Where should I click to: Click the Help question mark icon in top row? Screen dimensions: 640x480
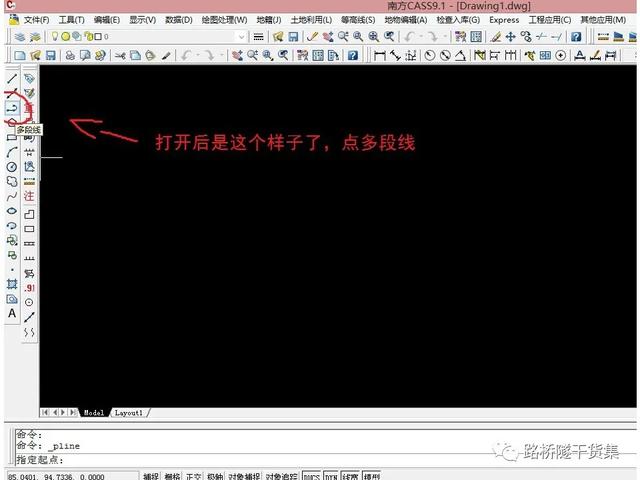pyautogui.click(x=576, y=37)
